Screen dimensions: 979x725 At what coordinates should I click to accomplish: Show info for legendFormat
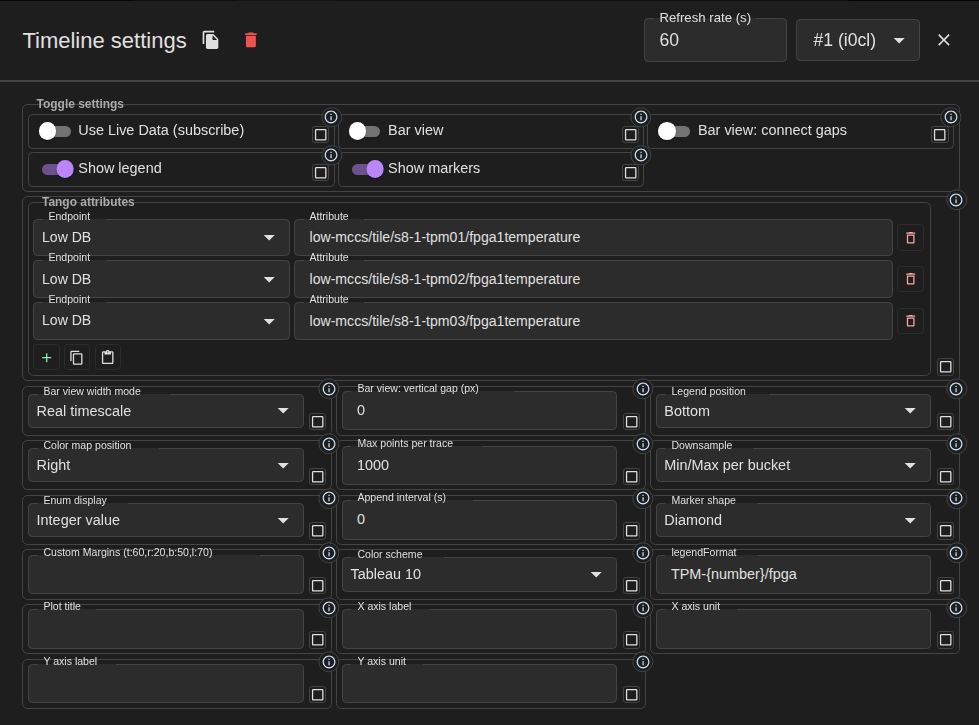[x=956, y=553]
